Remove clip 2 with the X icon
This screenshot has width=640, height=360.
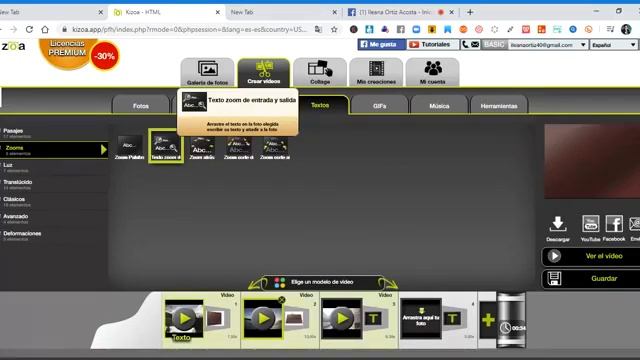282,300
